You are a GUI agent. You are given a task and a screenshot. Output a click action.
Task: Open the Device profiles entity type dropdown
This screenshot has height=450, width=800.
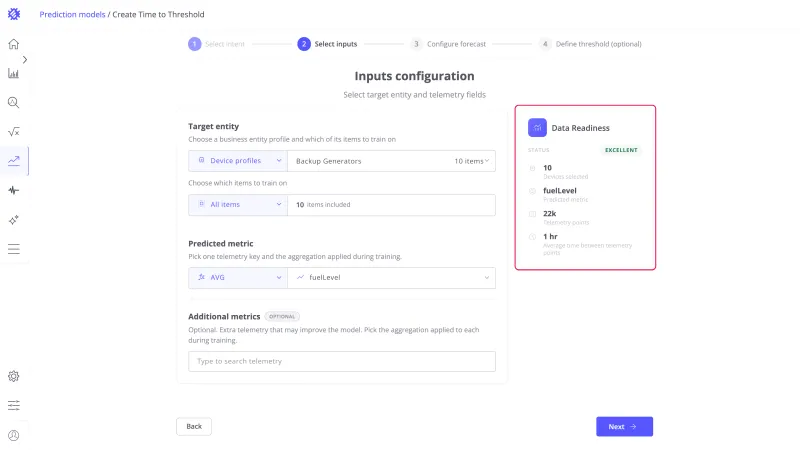pos(238,161)
